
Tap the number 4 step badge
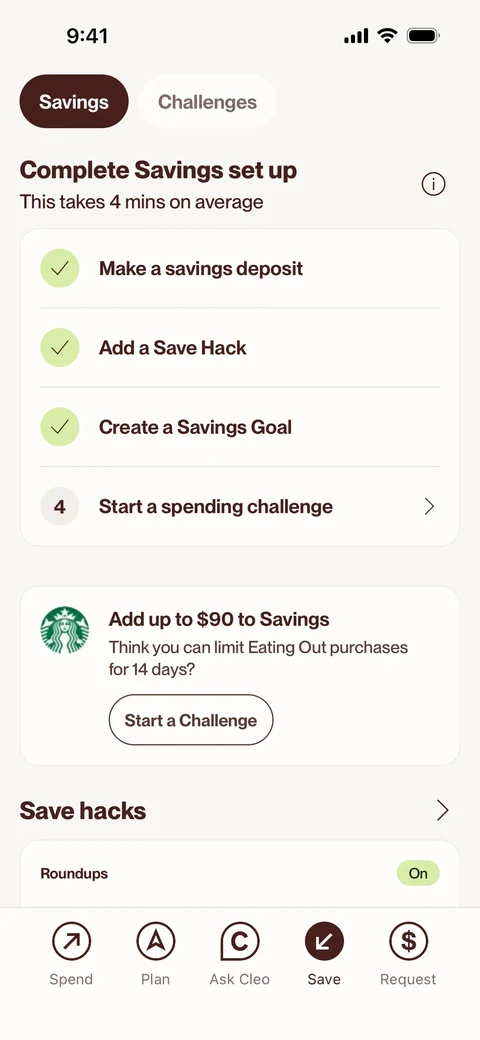[60, 507]
